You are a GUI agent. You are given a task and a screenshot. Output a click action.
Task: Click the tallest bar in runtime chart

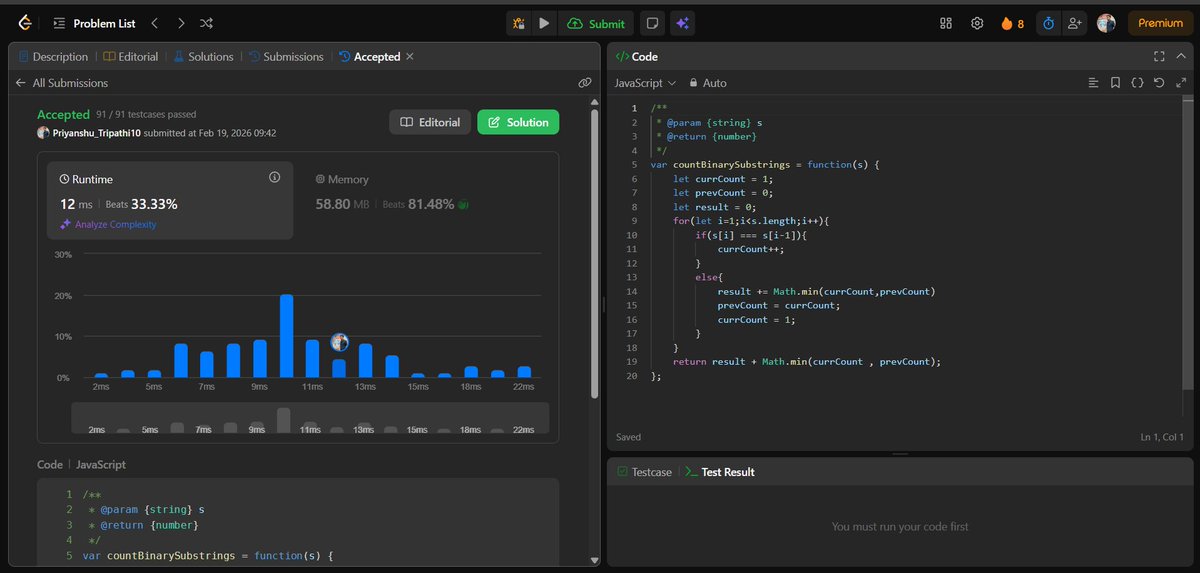click(286, 336)
